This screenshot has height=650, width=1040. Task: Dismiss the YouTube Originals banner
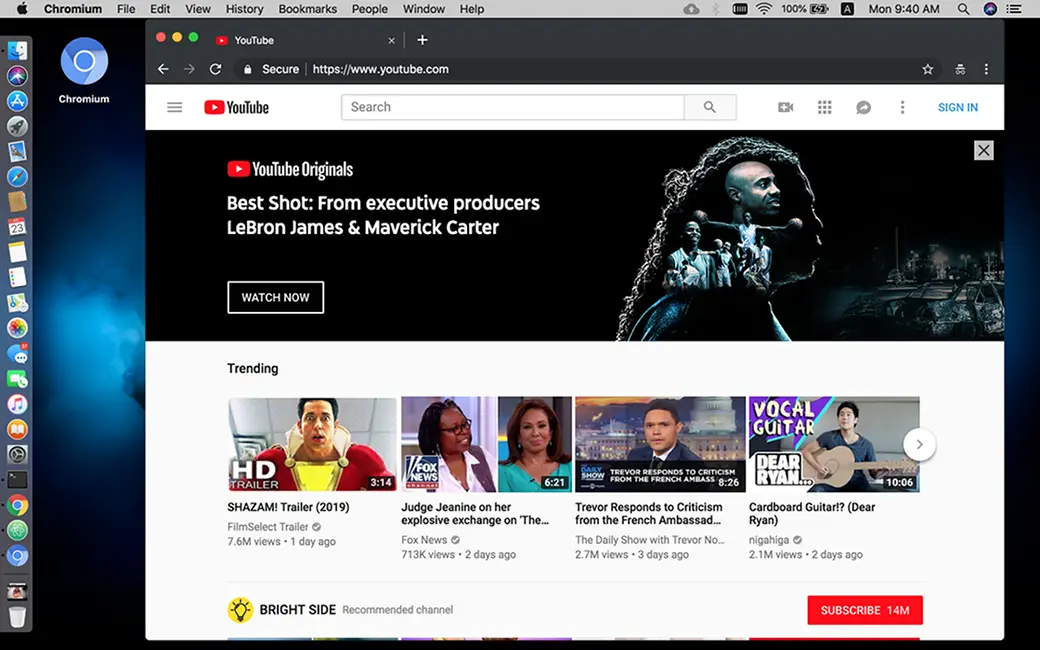(983, 150)
